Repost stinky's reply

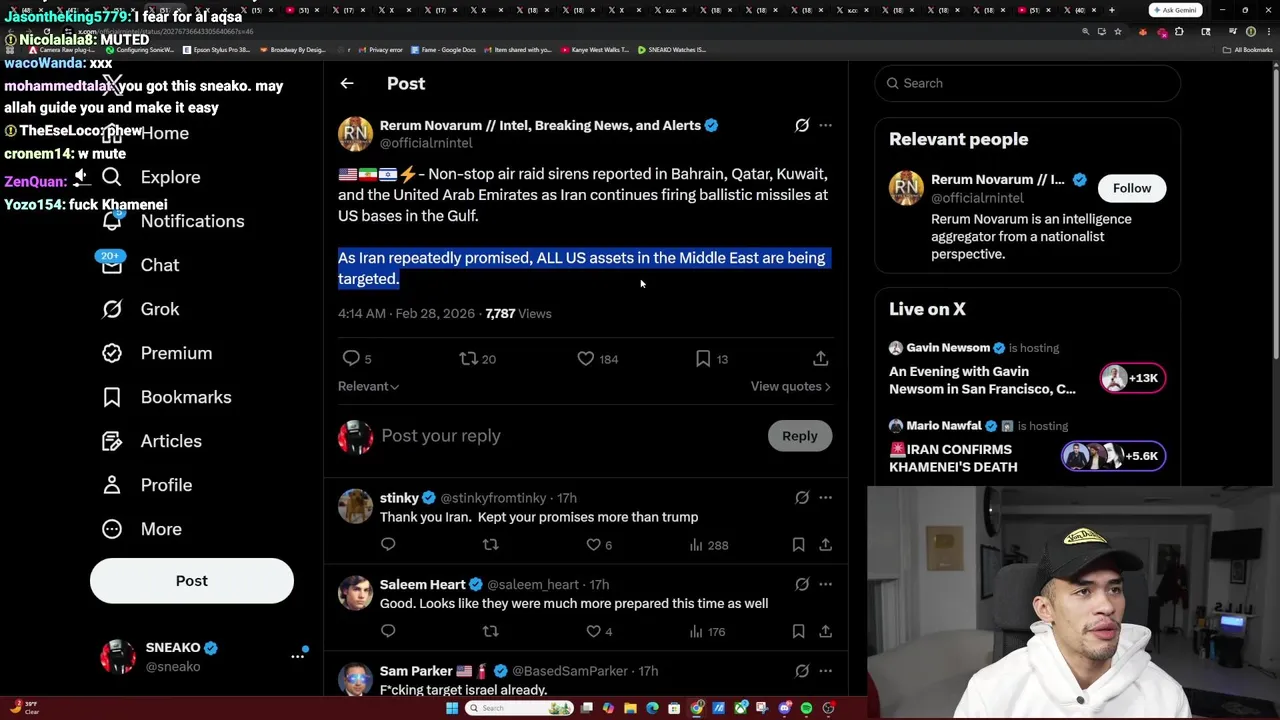490,545
